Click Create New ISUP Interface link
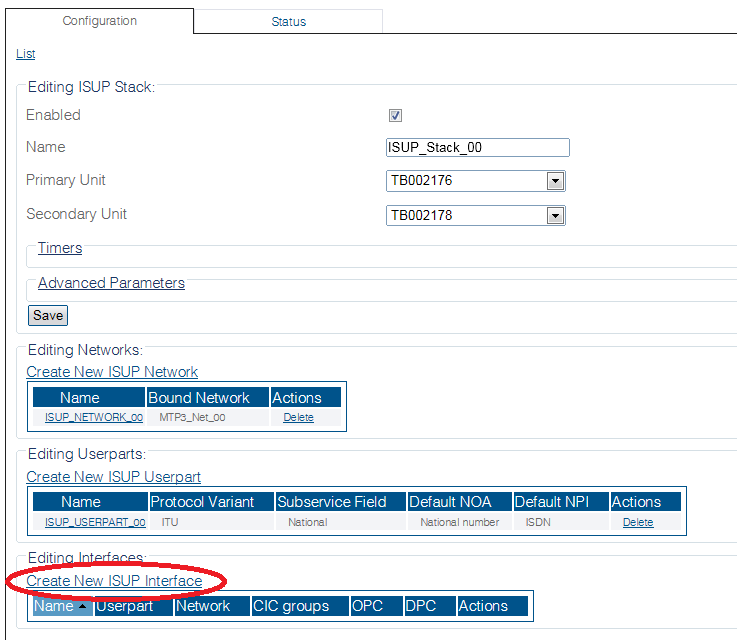The width and height of the screenshot is (737, 640). pyautogui.click(x=114, y=581)
